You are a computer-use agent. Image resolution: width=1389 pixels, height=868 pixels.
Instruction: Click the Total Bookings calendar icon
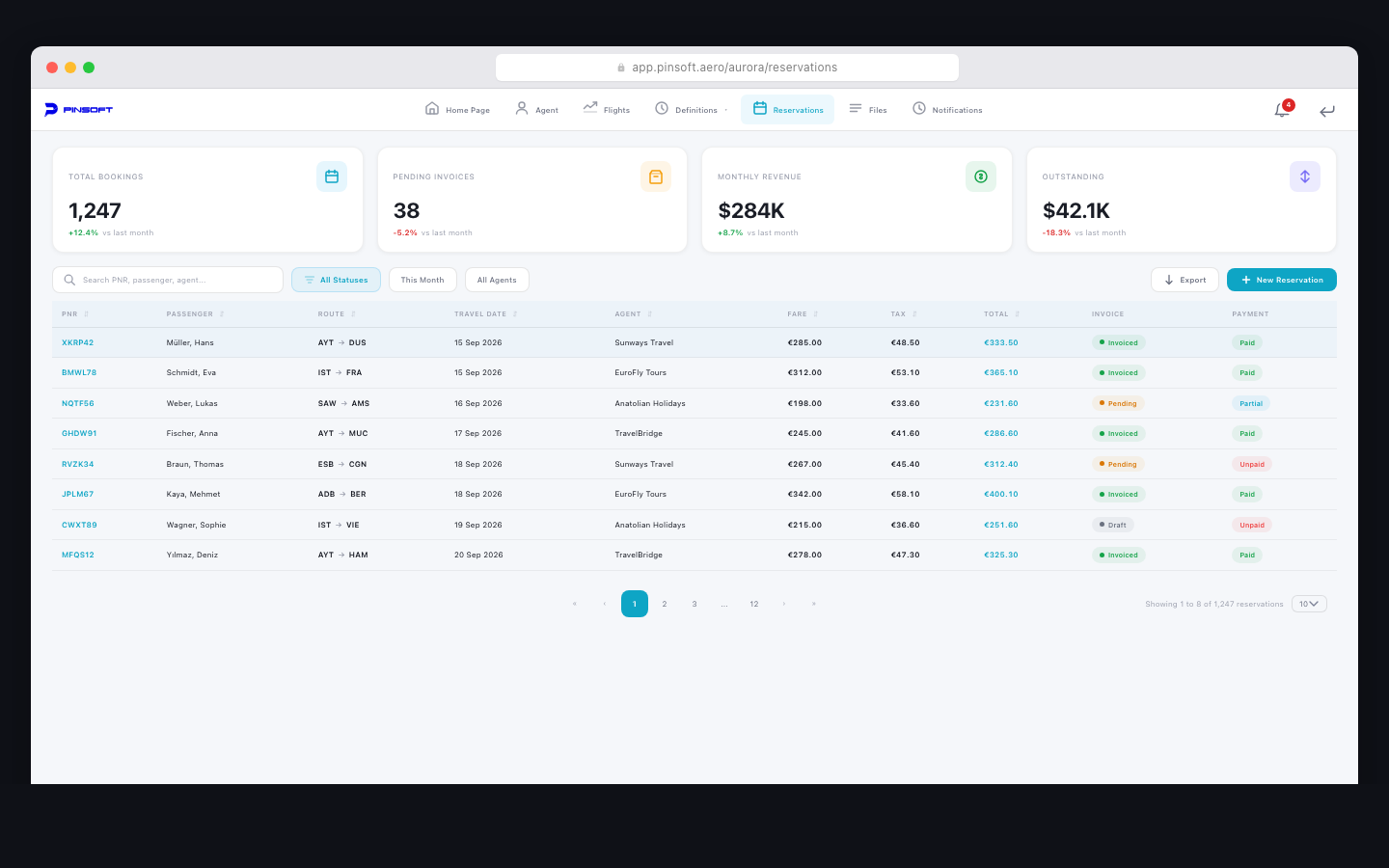[x=332, y=176]
